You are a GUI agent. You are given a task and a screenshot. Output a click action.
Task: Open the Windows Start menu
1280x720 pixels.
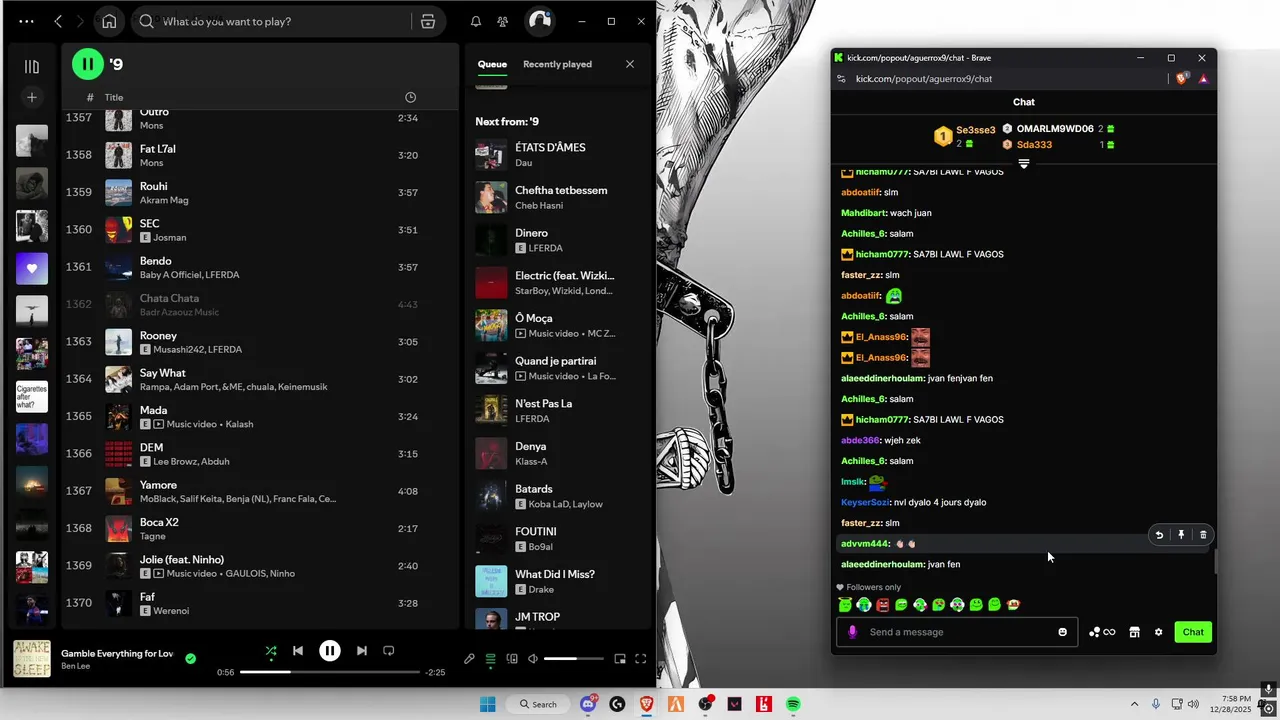[487, 704]
